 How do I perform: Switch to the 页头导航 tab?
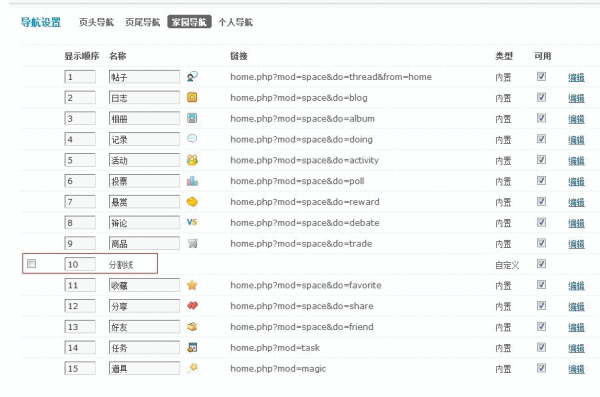[x=96, y=22]
